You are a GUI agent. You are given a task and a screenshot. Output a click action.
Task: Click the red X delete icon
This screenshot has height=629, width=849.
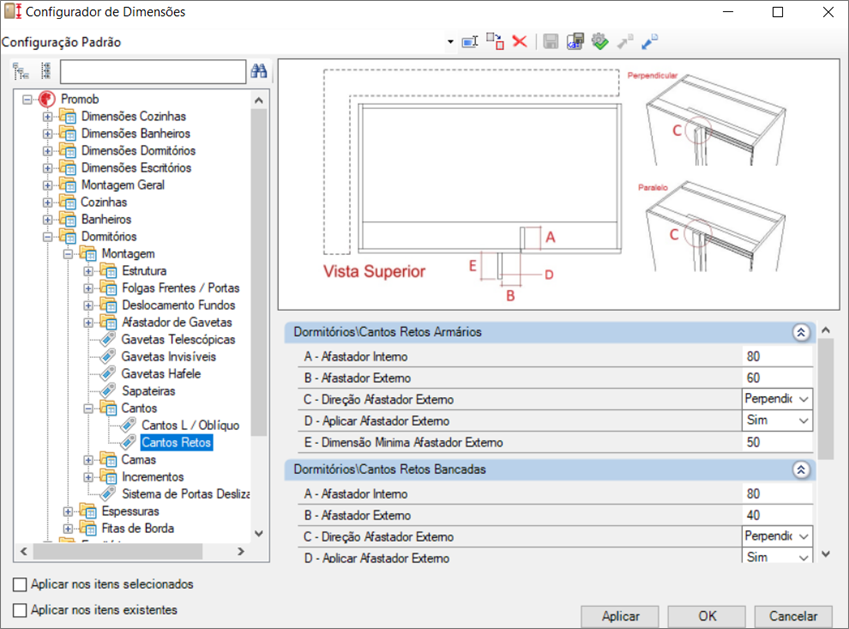[520, 42]
